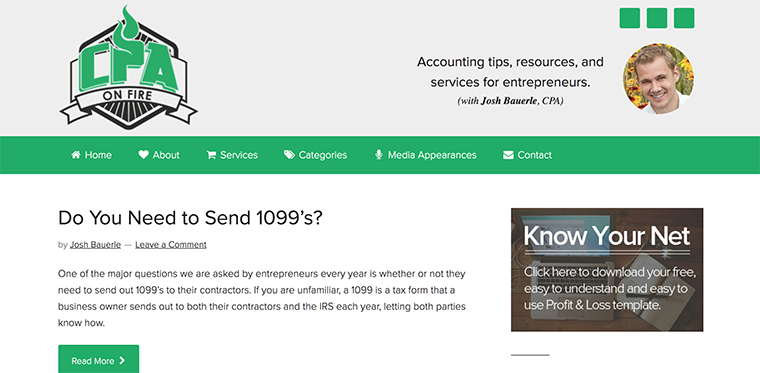Click the house icon beside Home
The width and height of the screenshot is (760, 373).
[76, 155]
